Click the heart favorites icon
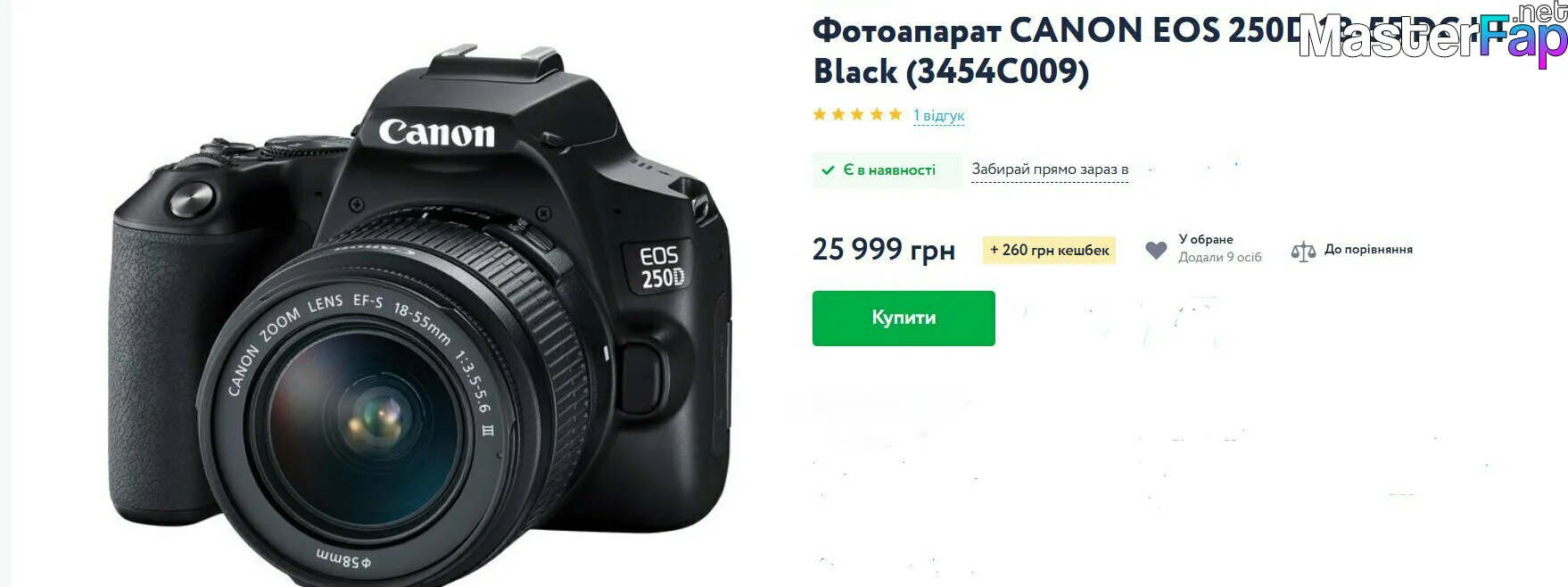 (1156, 251)
